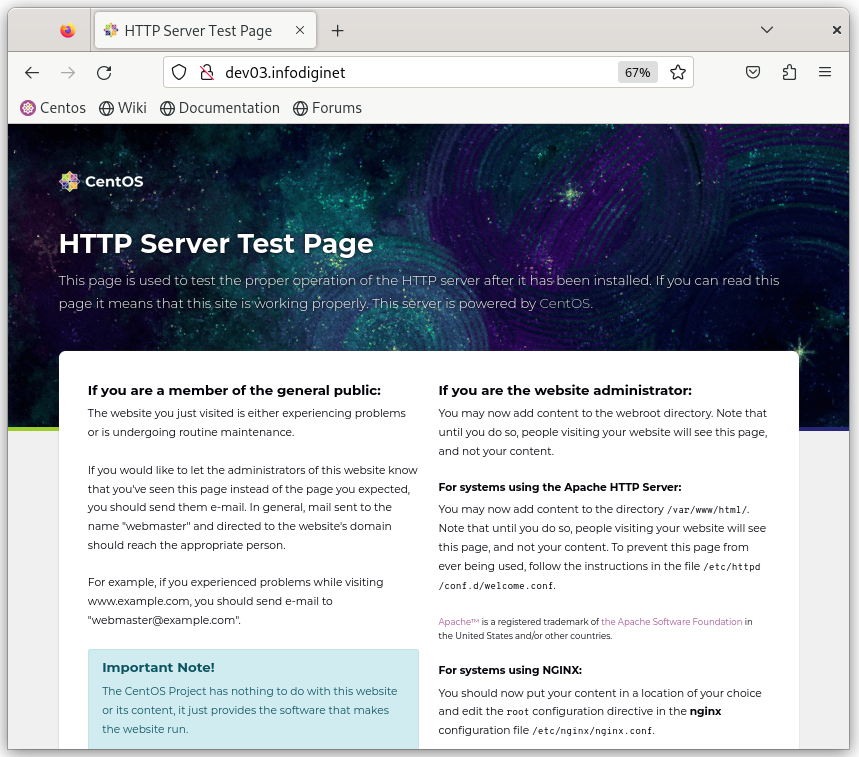Open the tracking protection shield icon
This screenshot has width=859, height=757.
tap(179, 72)
